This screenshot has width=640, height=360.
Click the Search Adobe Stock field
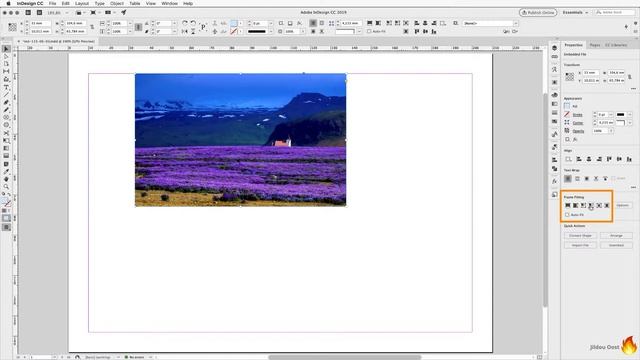pyautogui.click(x=614, y=12)
